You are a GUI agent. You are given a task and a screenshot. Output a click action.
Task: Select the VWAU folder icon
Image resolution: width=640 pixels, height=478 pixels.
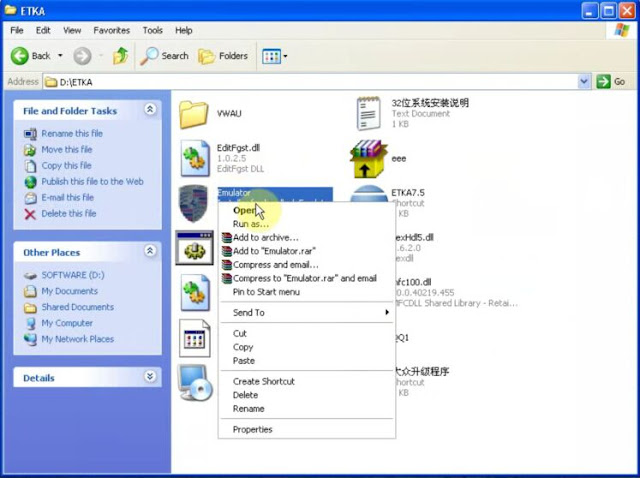pos(193,114)
